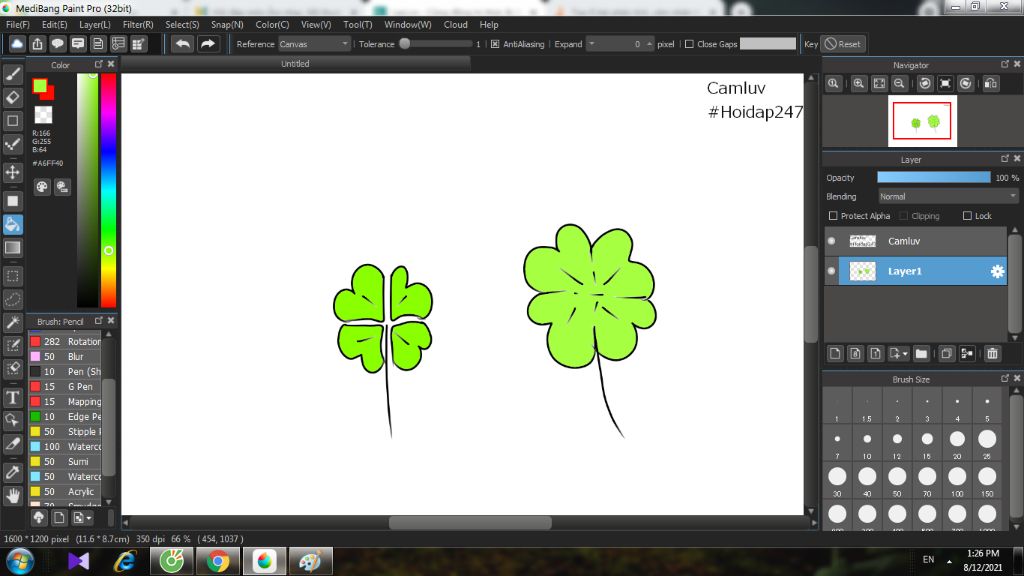Select the rectangular Select tool

point(12,276)
